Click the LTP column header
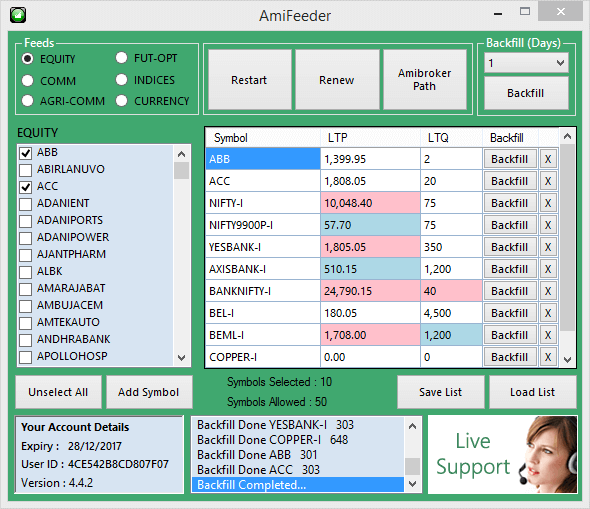Screen dimensions: 590x509 (370, 138)
